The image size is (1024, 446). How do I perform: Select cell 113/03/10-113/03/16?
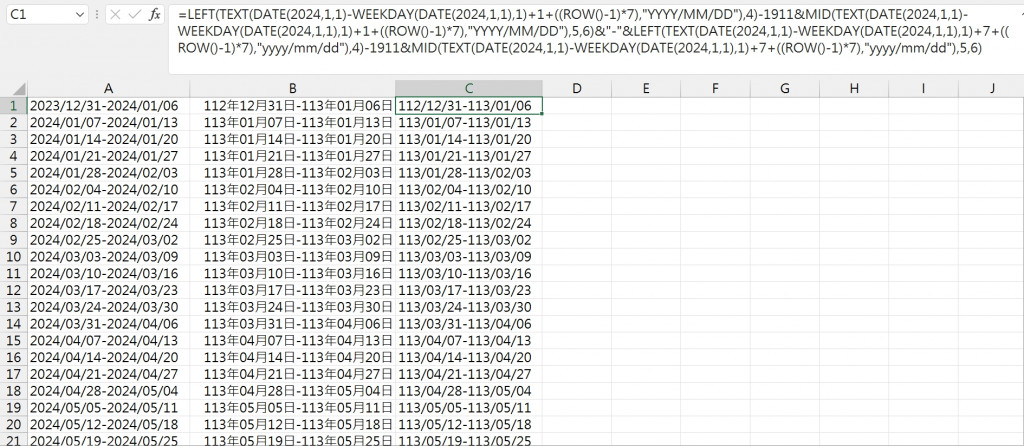click(x=469, y=273)
